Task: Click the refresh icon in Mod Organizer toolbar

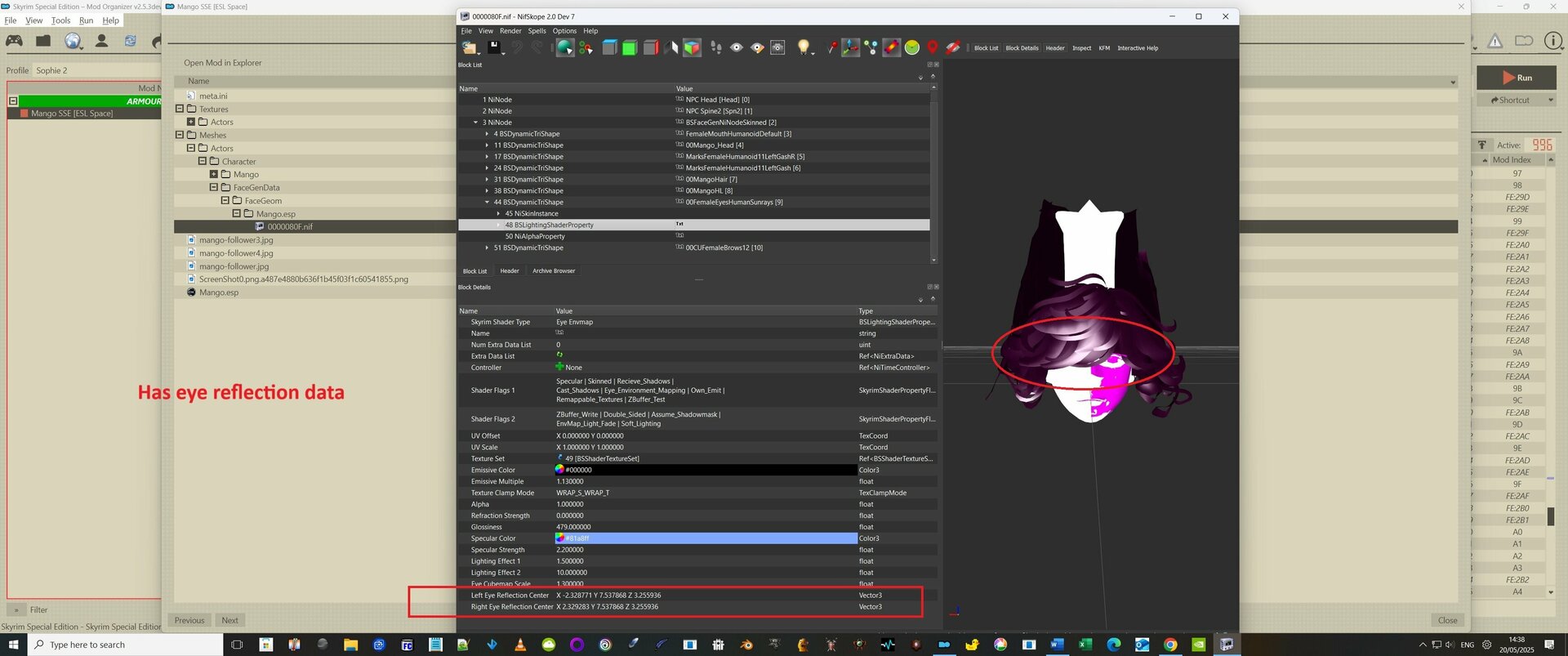Action: [130, 41]
